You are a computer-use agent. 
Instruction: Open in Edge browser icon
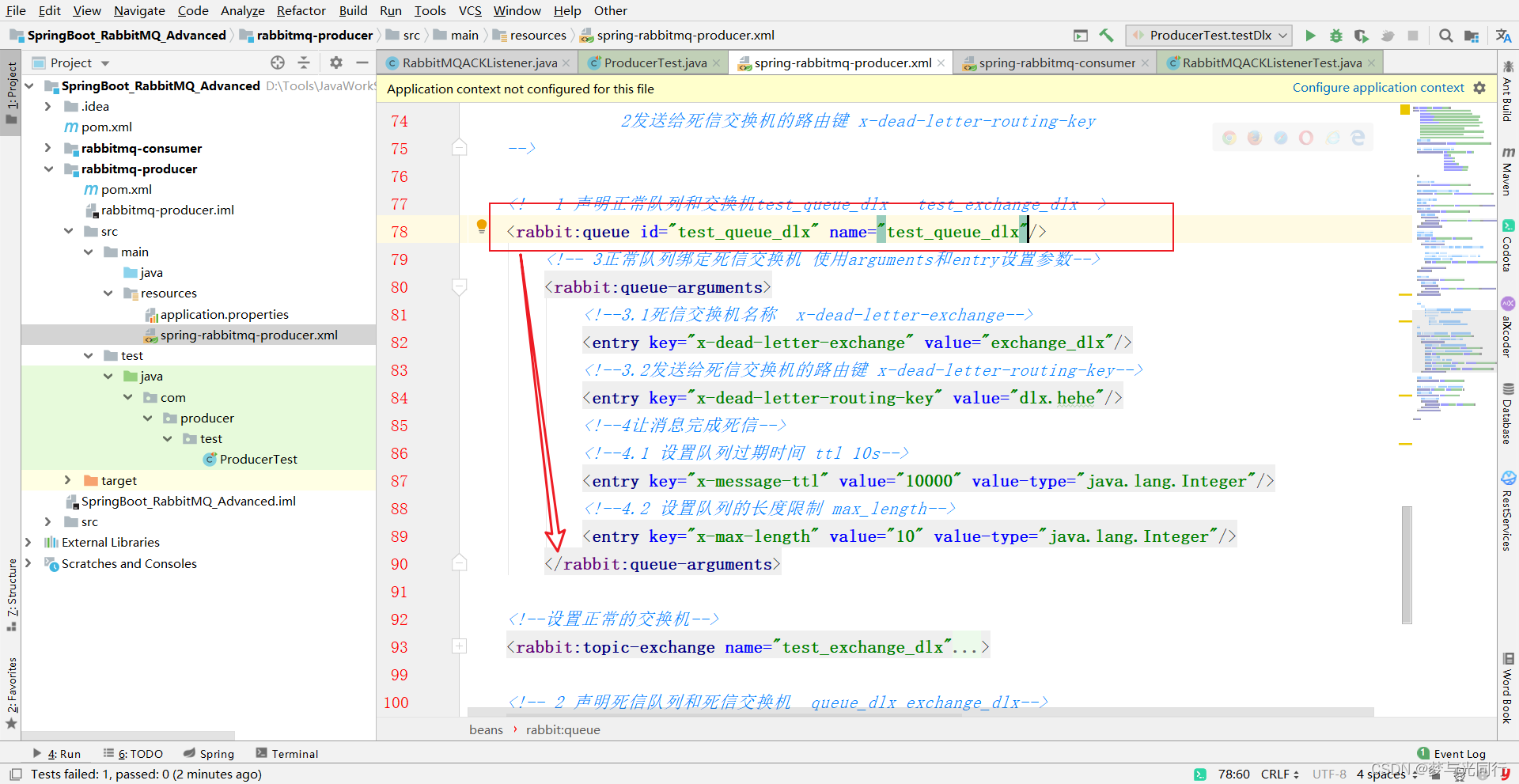click(1358, 138)
